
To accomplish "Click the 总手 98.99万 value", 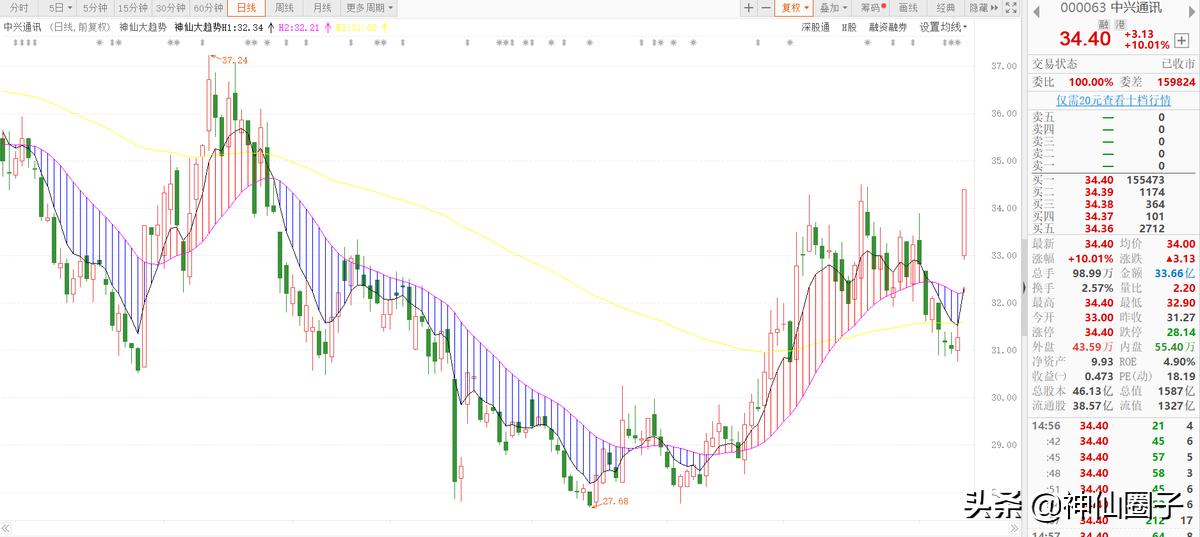I will 1092,273.
